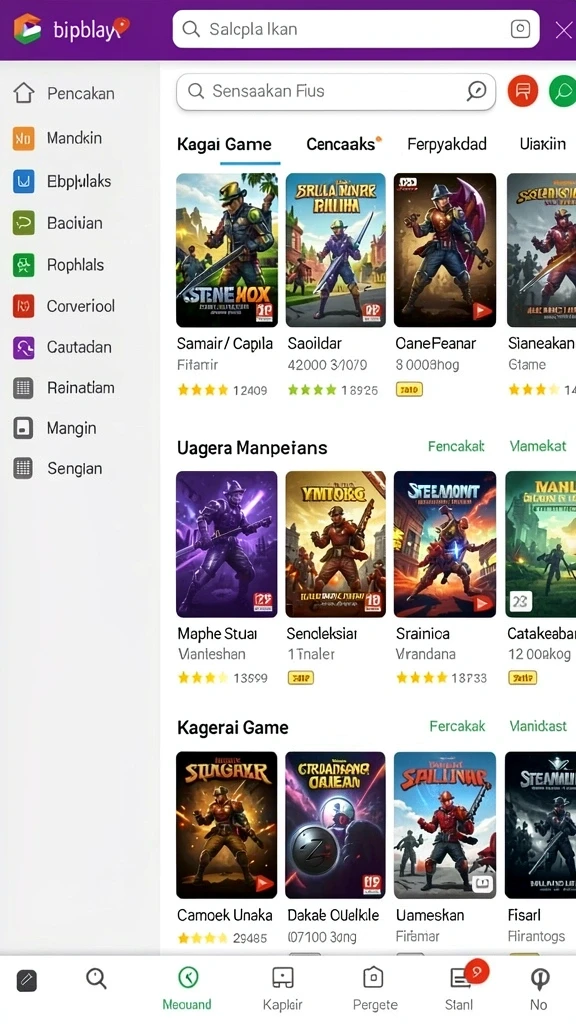The width and height of the screenshot is (576, 1024).
Task: Open the Uameskan game cover
Action: [x=445, y=825]
